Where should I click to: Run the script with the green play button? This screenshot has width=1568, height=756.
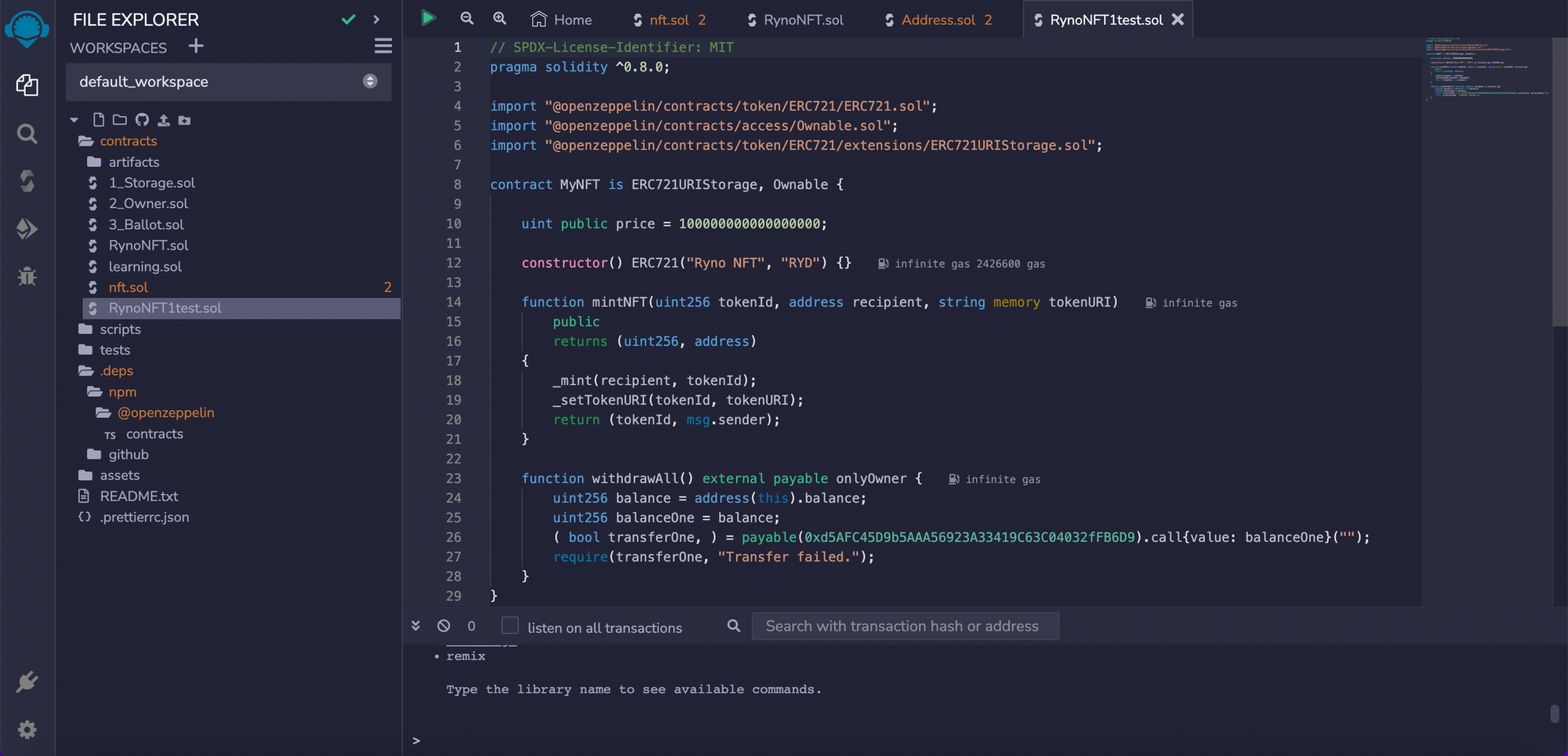(428, 18)
